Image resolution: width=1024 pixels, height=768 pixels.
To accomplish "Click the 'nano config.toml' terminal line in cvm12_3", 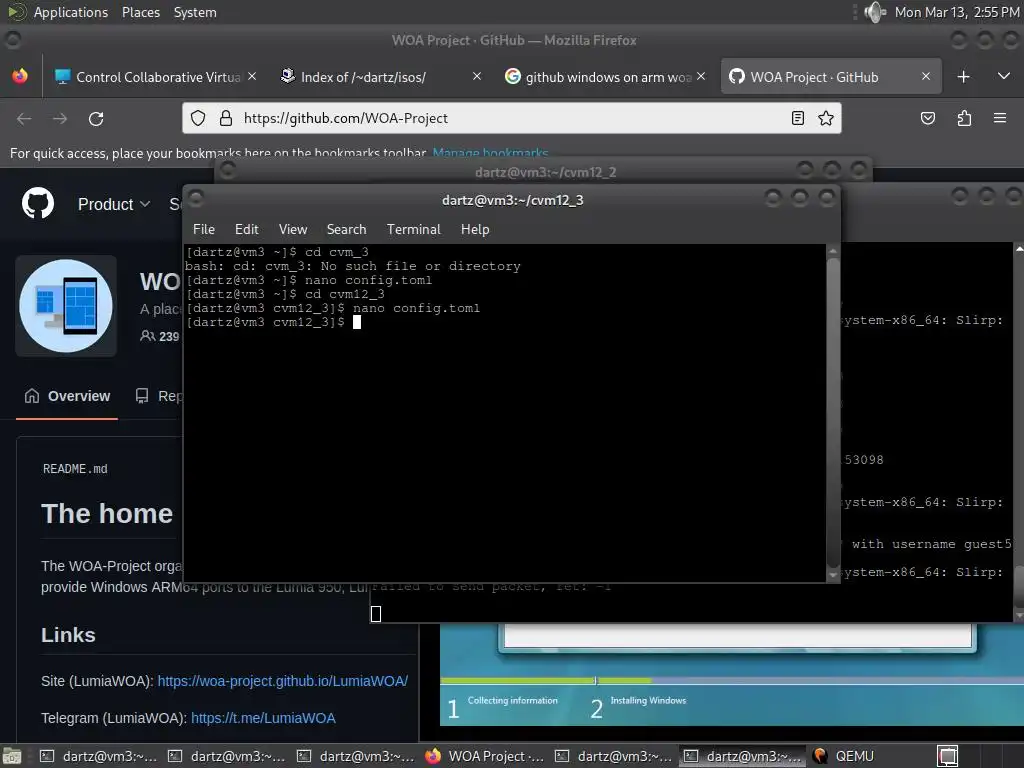I will pos(333,308).
